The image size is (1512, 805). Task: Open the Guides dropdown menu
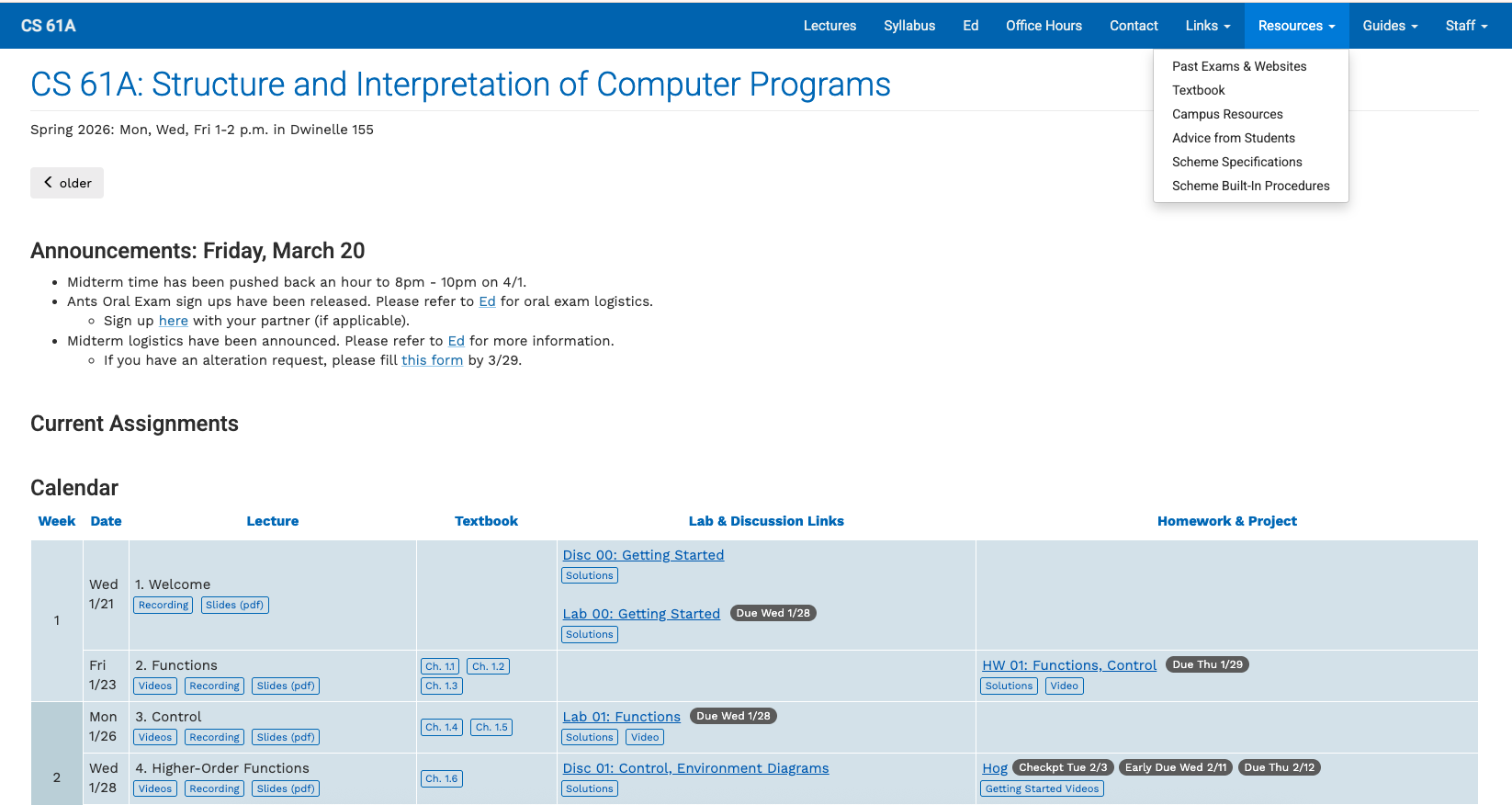point(1390,26)
